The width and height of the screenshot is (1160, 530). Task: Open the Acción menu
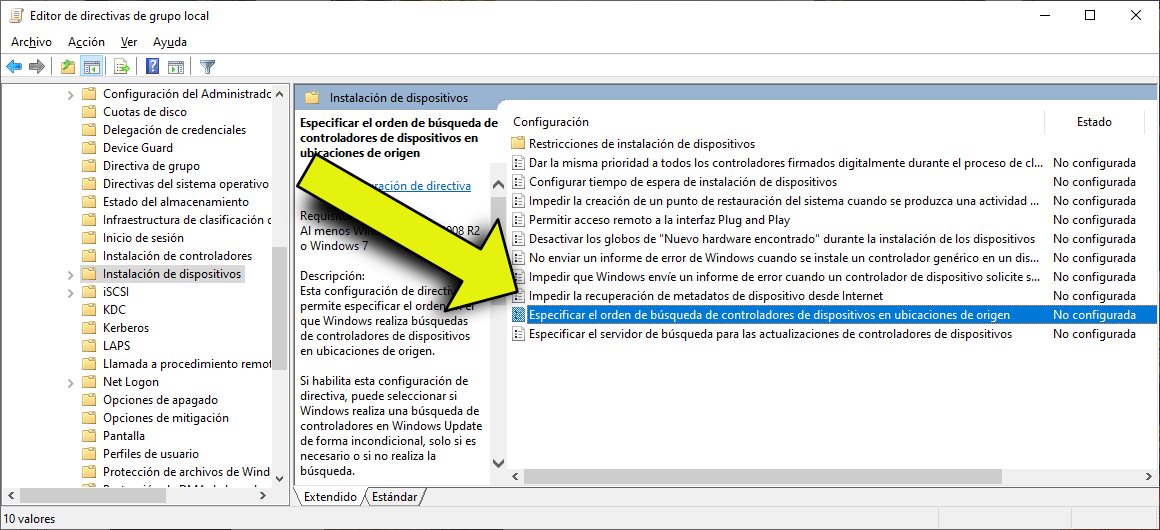(87, 42)
